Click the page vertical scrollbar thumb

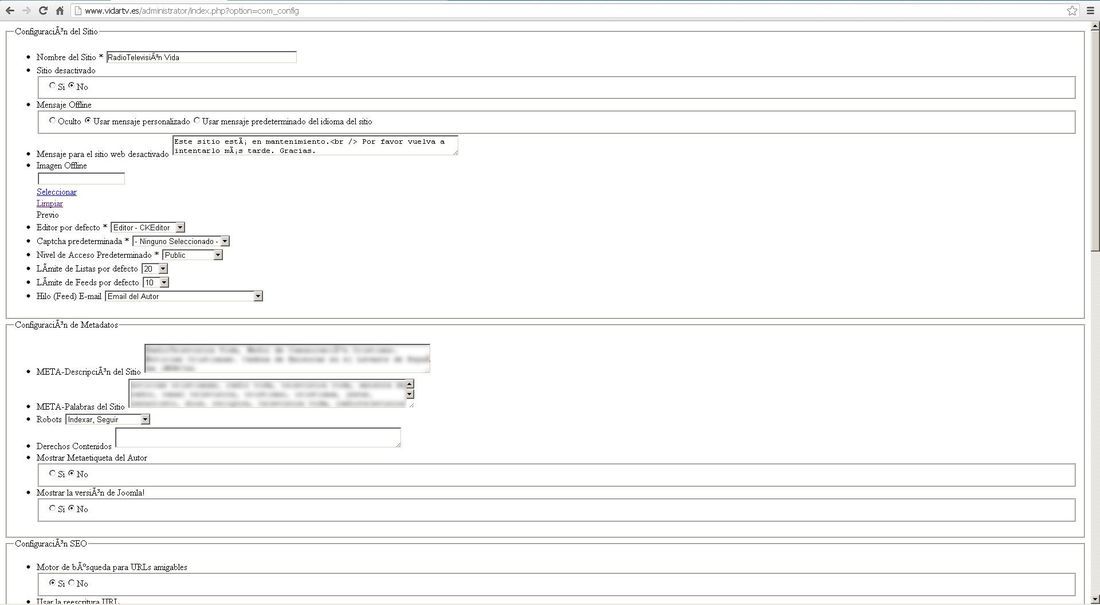pyautogui.click(x=1094, y=140)
